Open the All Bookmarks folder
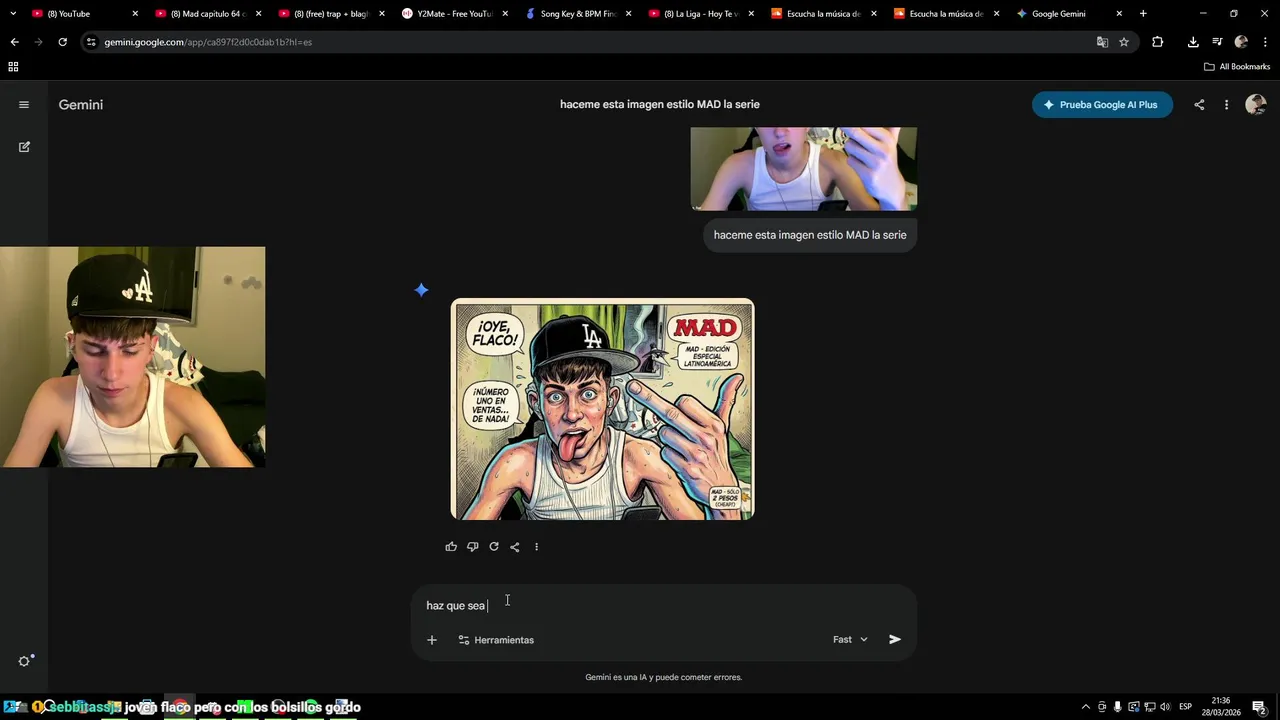This screenshot has width=1280, height=720. [x=1237, y=67]
